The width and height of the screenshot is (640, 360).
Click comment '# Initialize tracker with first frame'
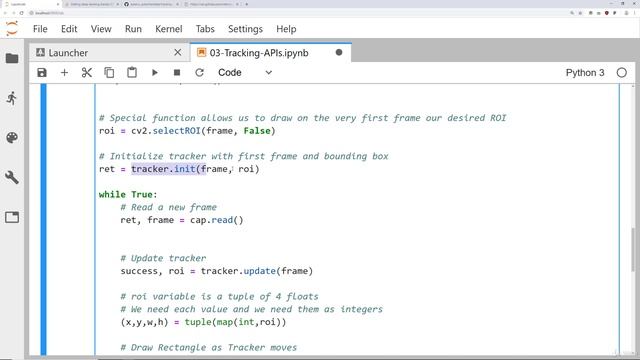click(244, 156)
